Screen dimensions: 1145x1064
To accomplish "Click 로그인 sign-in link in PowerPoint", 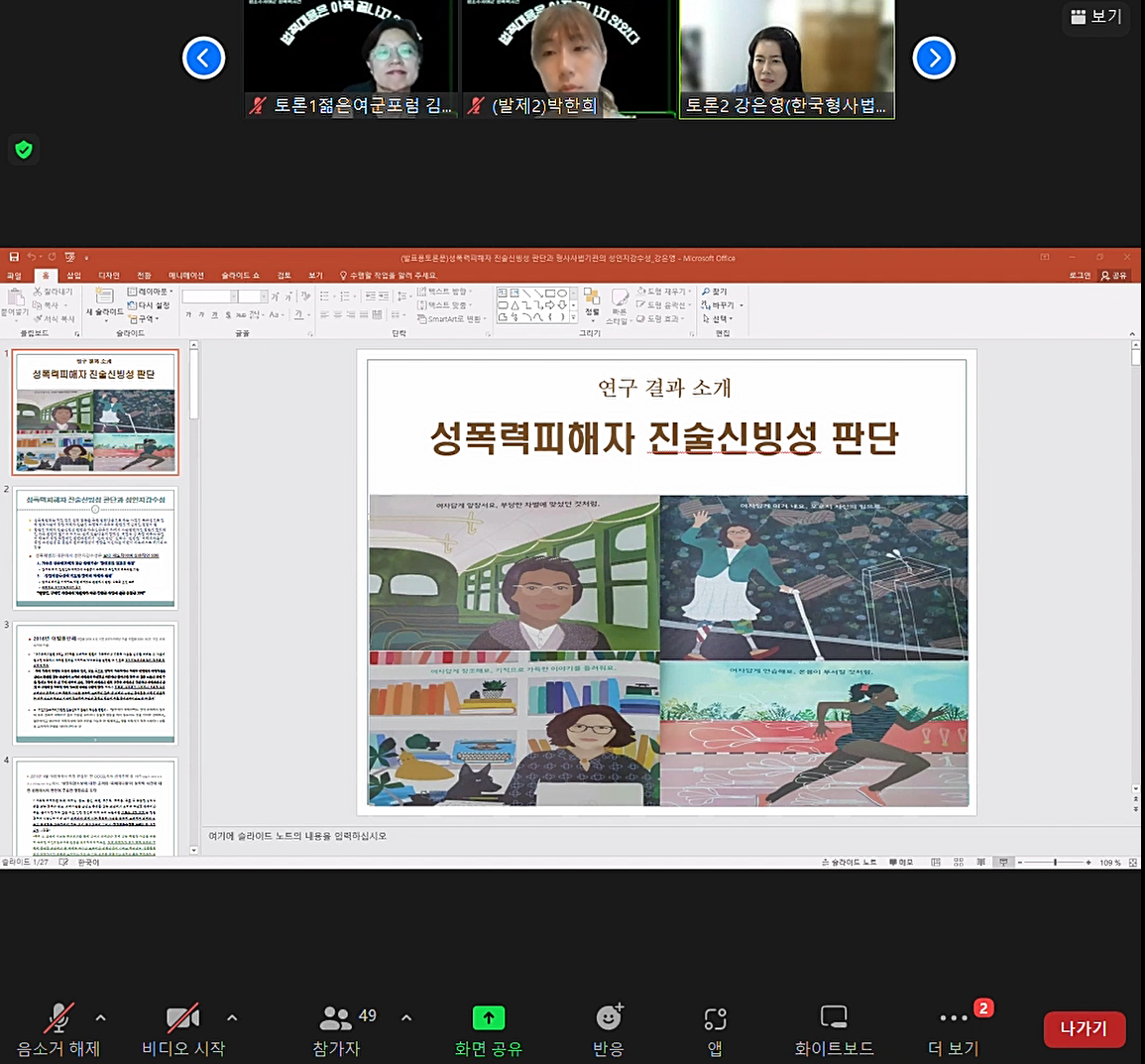I will pos(1080,276).
